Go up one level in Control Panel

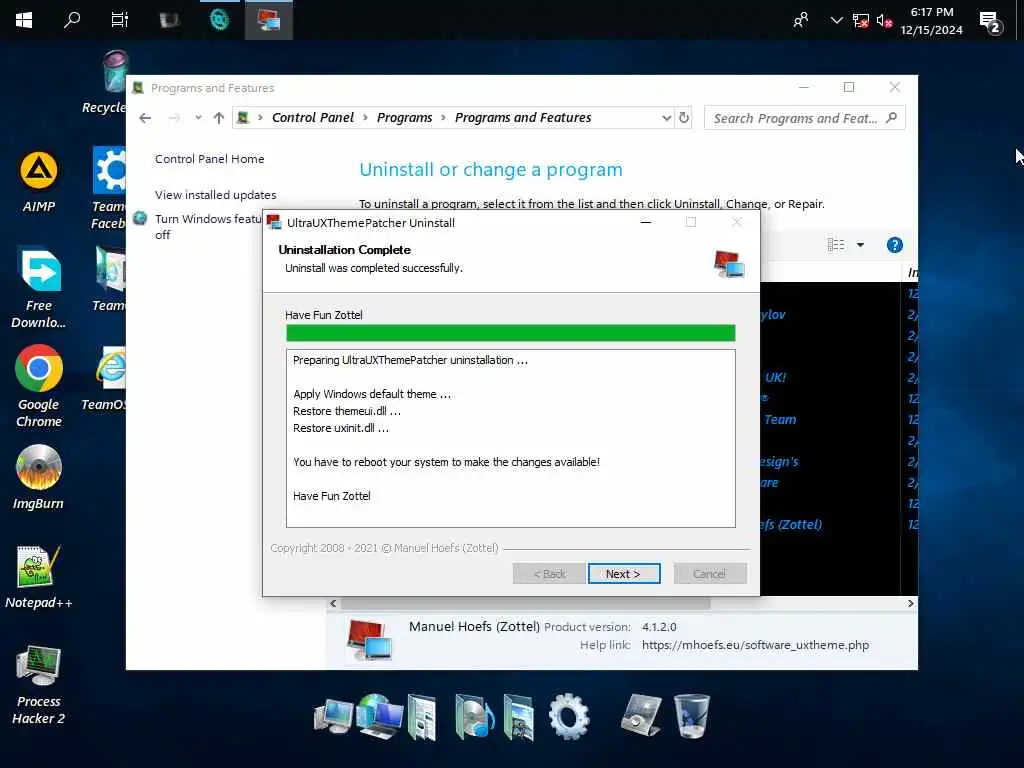point(219,118)
